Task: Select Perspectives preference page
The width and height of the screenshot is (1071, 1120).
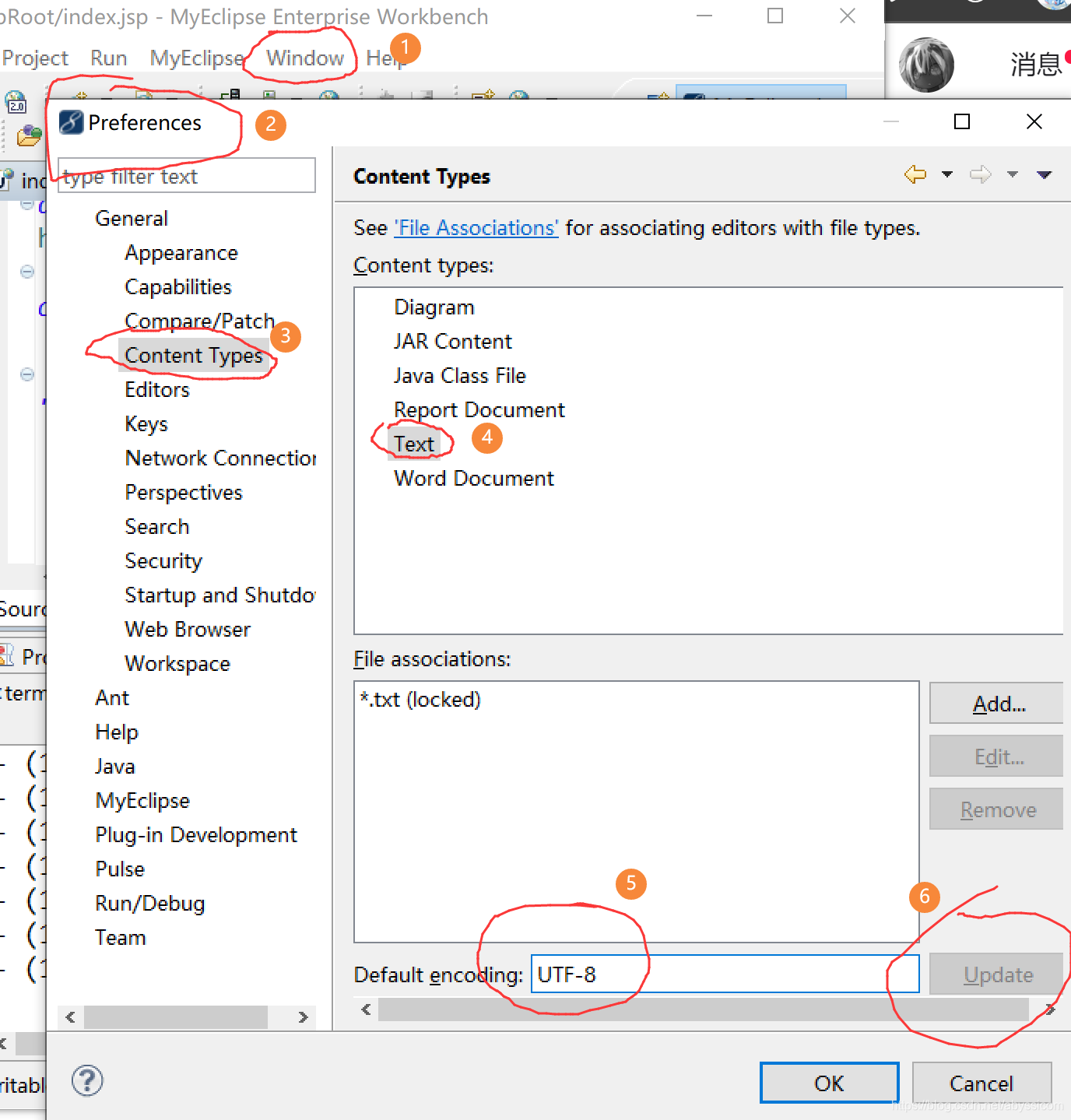Action: (x=184, y=492)
